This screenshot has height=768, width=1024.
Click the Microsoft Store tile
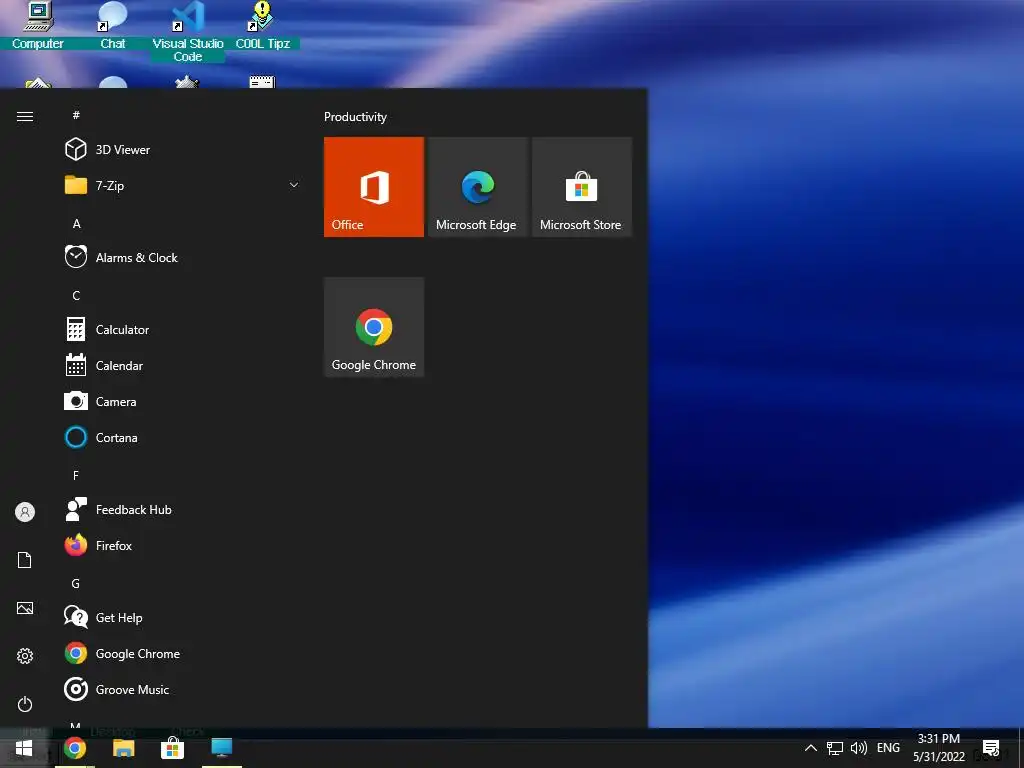pos(581,187)
